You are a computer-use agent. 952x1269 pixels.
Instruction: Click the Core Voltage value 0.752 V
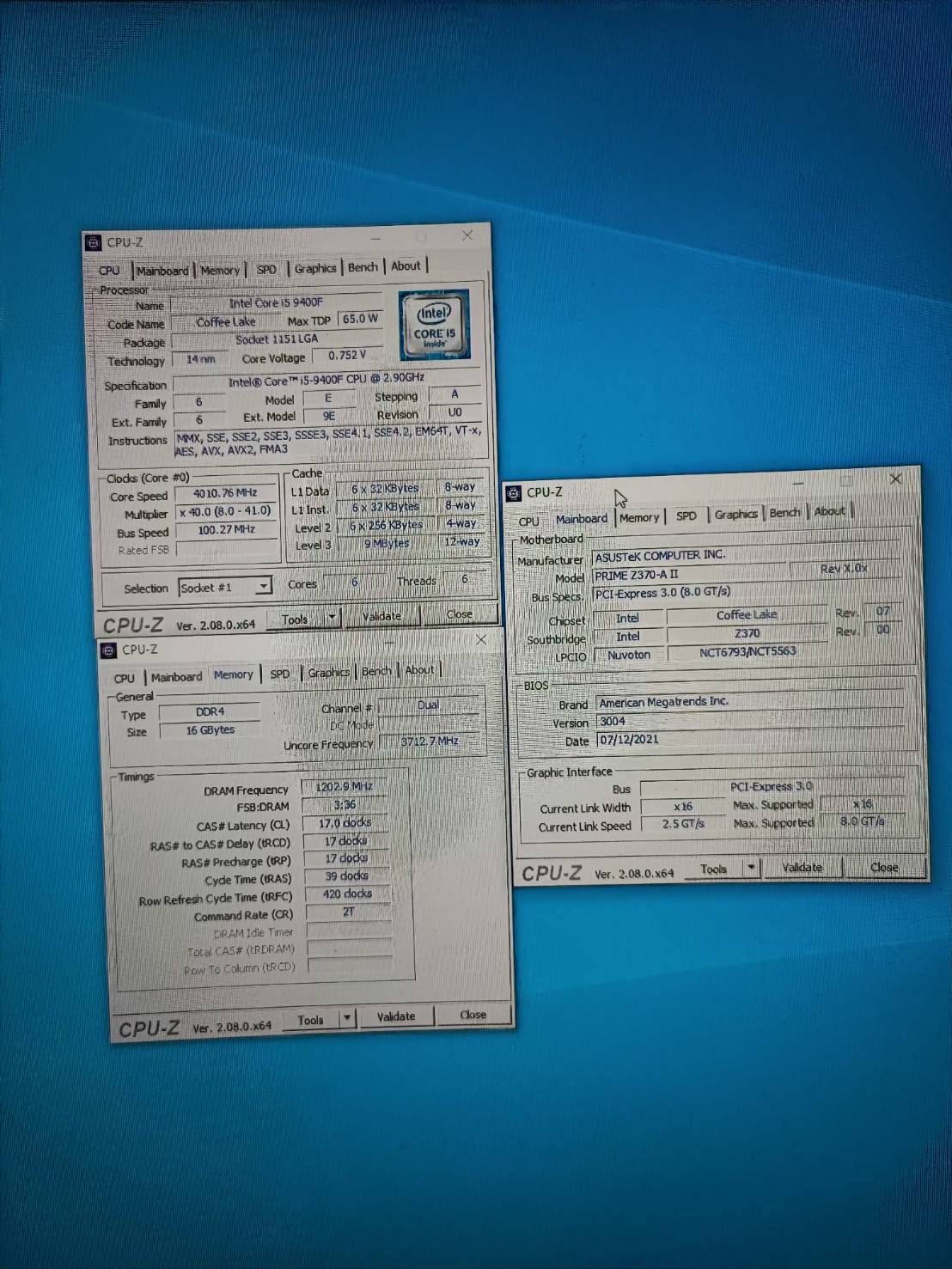tap(347, 355)
